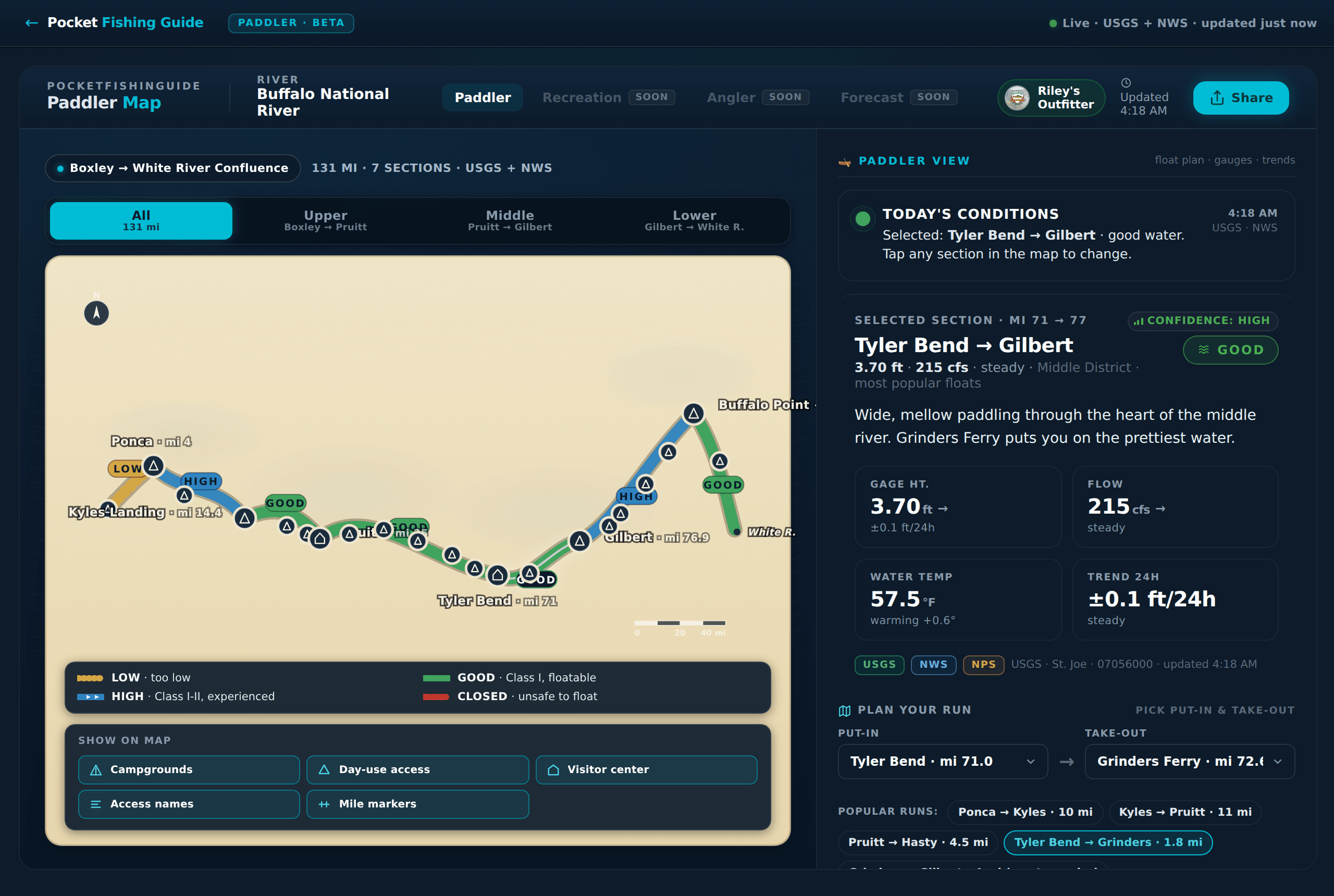Switch to Upper Boxley → Pruitt segment
1334x896 pixels.
point(326,220)
